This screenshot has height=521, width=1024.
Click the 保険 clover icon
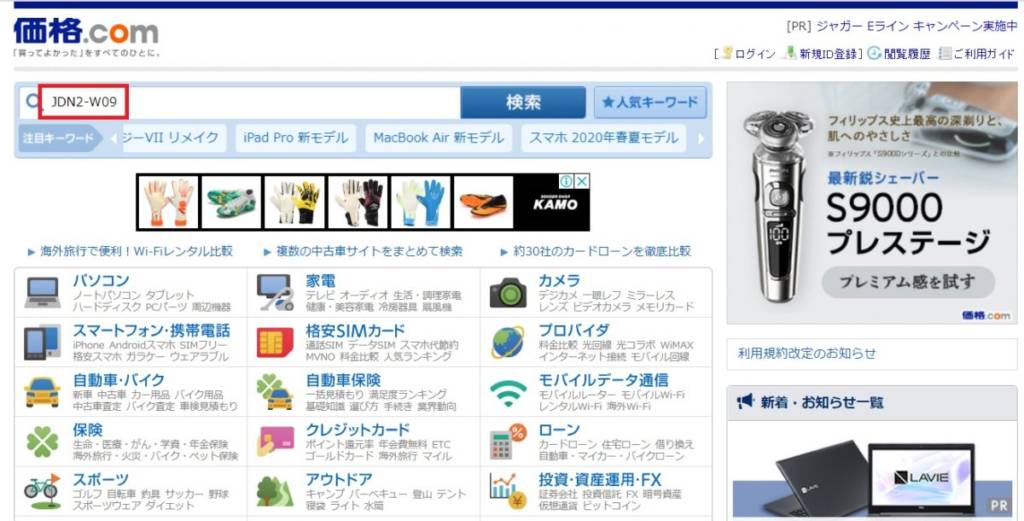coord(42,442)
